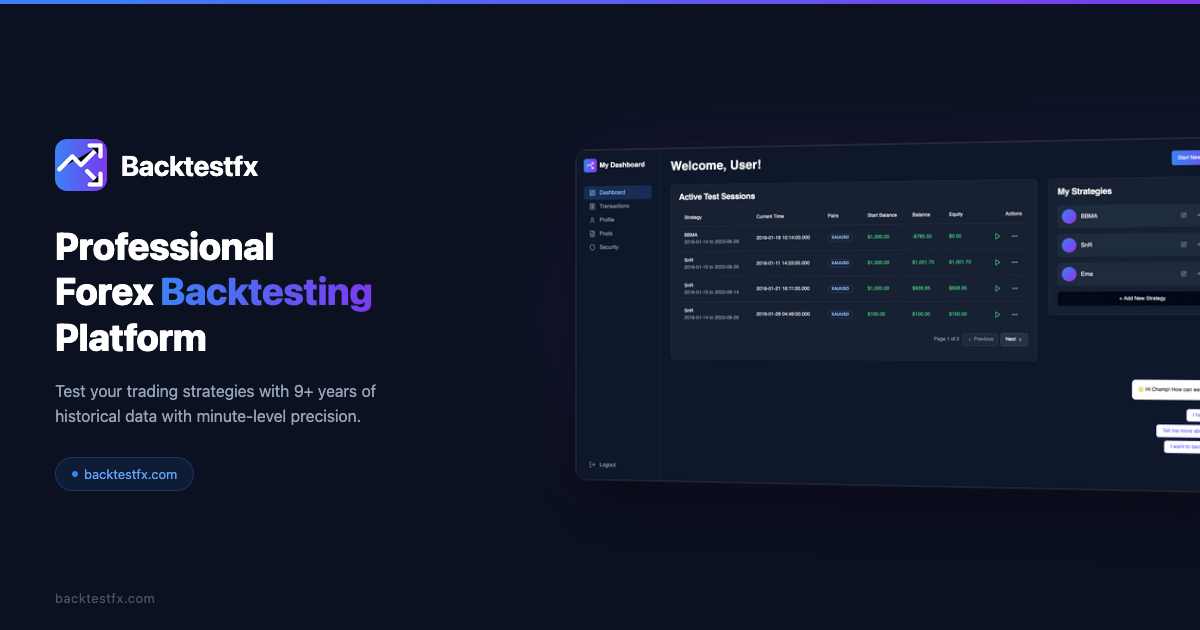Edit the BBMA strategy pencil icon

1183,215
